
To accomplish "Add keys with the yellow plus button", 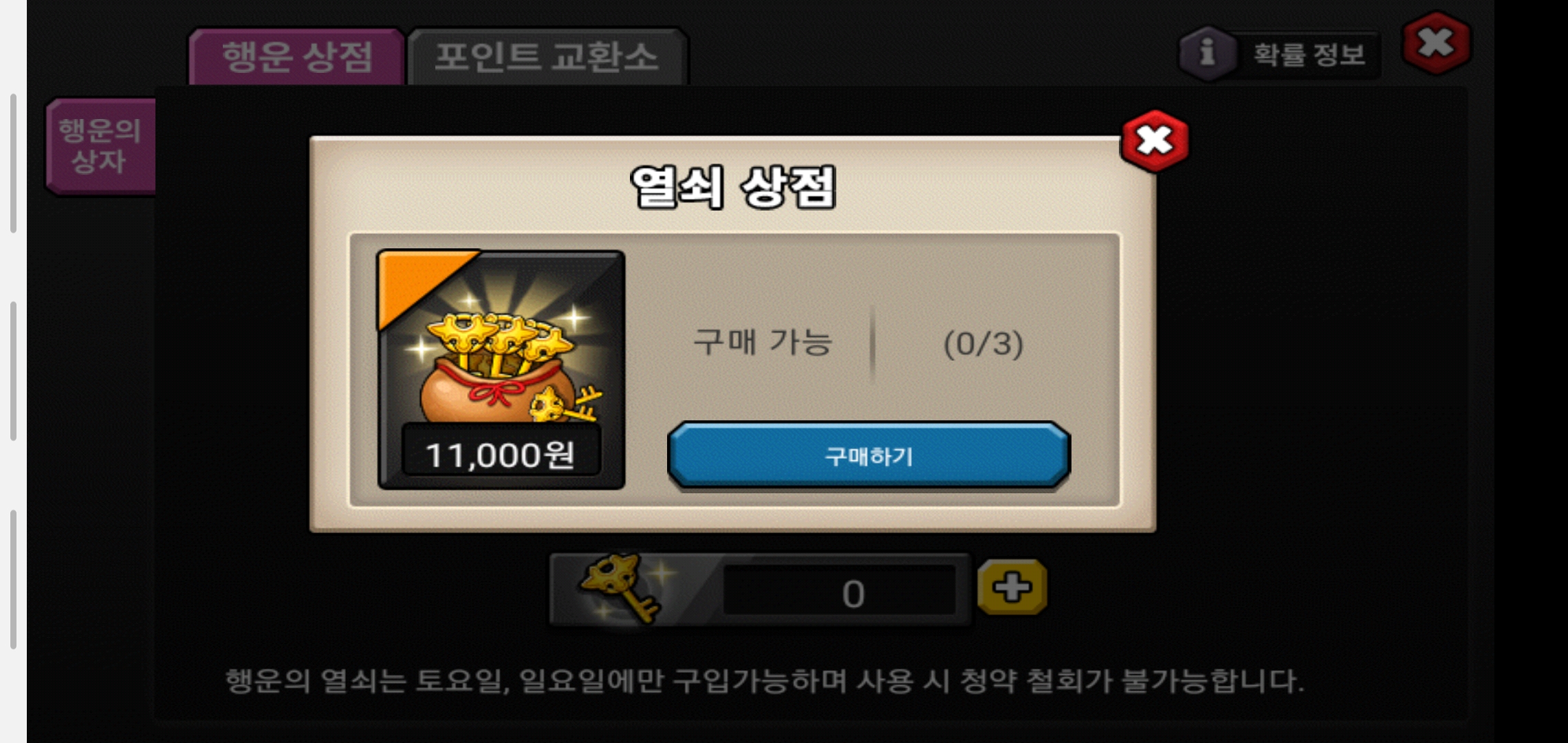I will (1012, 588).
